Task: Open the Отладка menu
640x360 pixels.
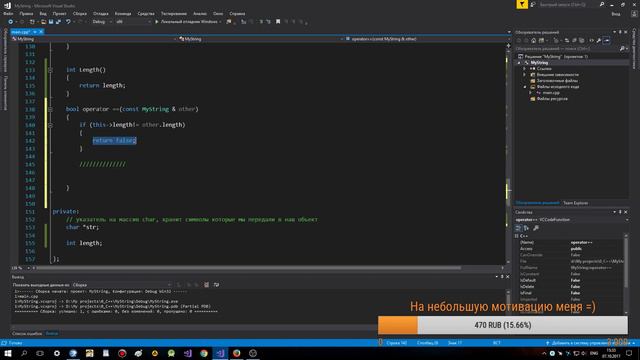Action: [x=100, y=13]
